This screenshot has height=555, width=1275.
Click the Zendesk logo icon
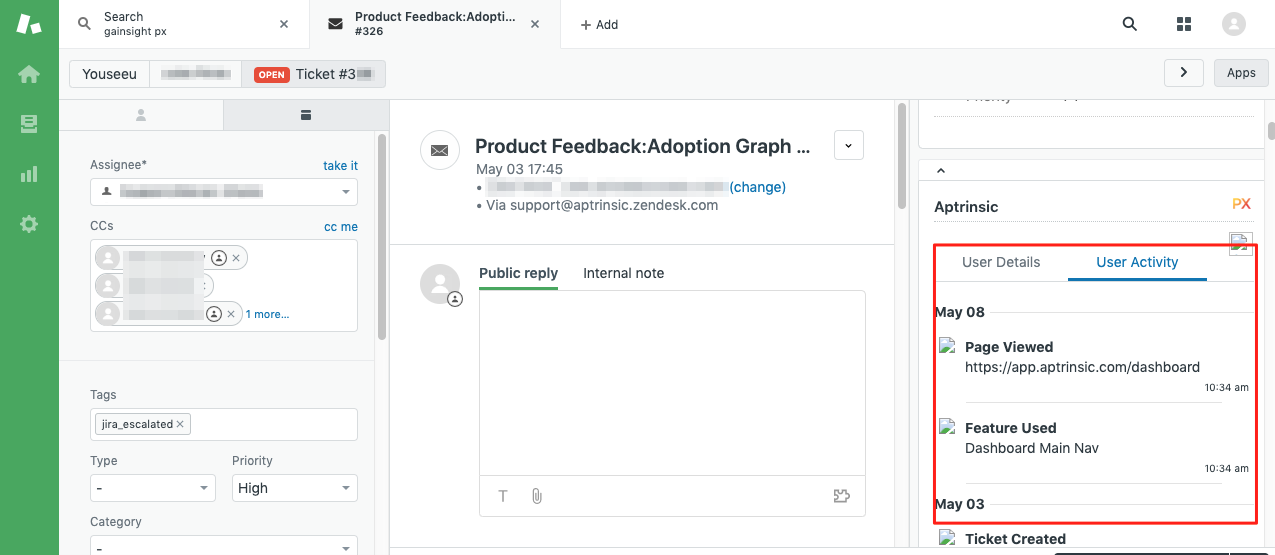(29, 24)
